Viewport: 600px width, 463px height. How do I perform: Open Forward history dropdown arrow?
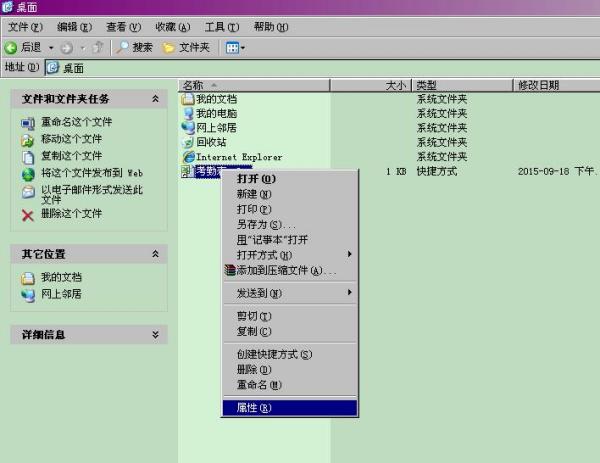click(83, 48)
